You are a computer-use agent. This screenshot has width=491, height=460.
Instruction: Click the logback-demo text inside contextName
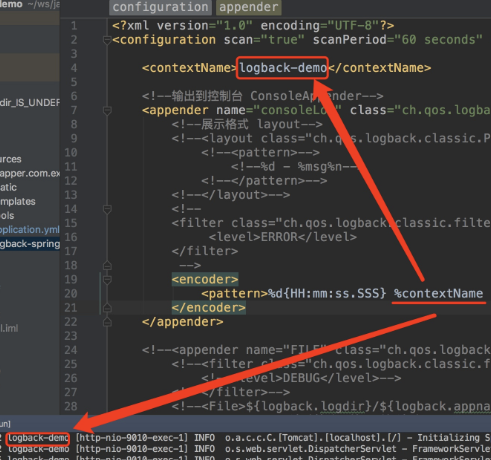coord(283,68)
